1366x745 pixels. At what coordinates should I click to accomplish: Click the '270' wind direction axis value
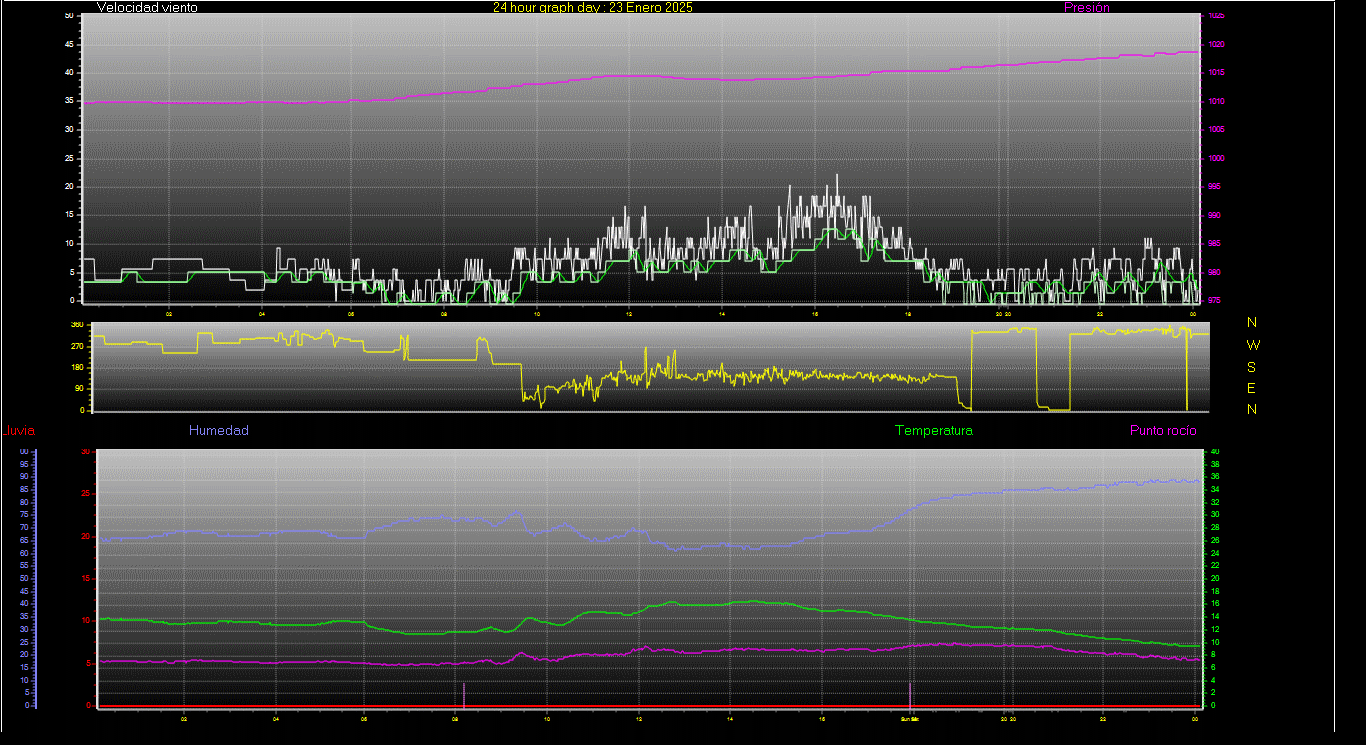coord(77,346)
